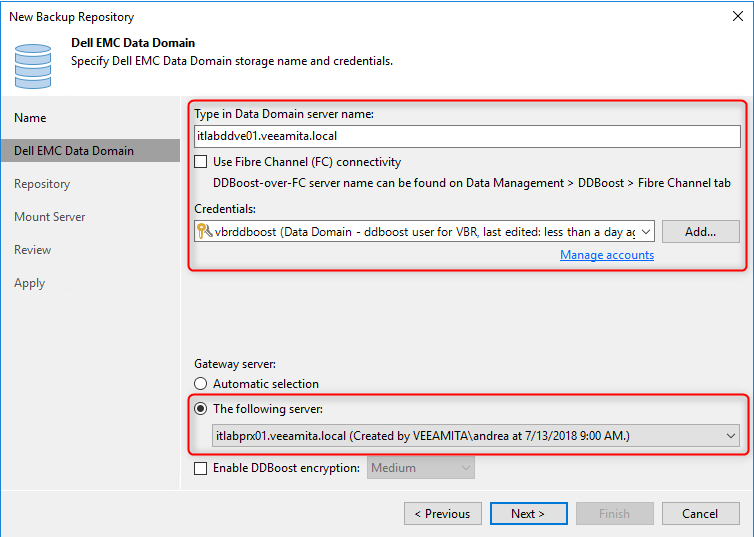Click the 'Specify Dell EMC Data Domain storage' subtitle

tap(232, 61)
